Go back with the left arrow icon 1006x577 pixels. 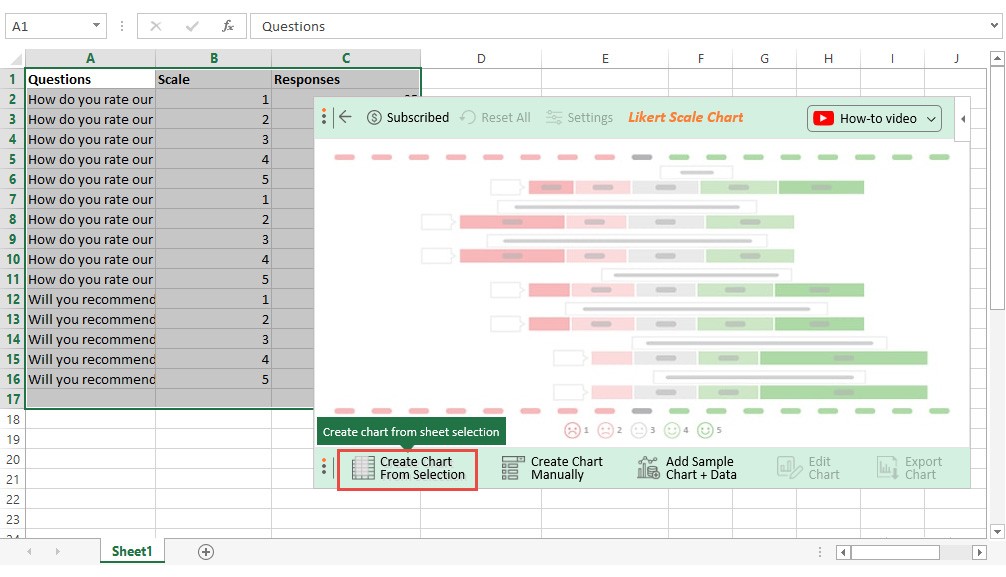[x=345, y=117]
